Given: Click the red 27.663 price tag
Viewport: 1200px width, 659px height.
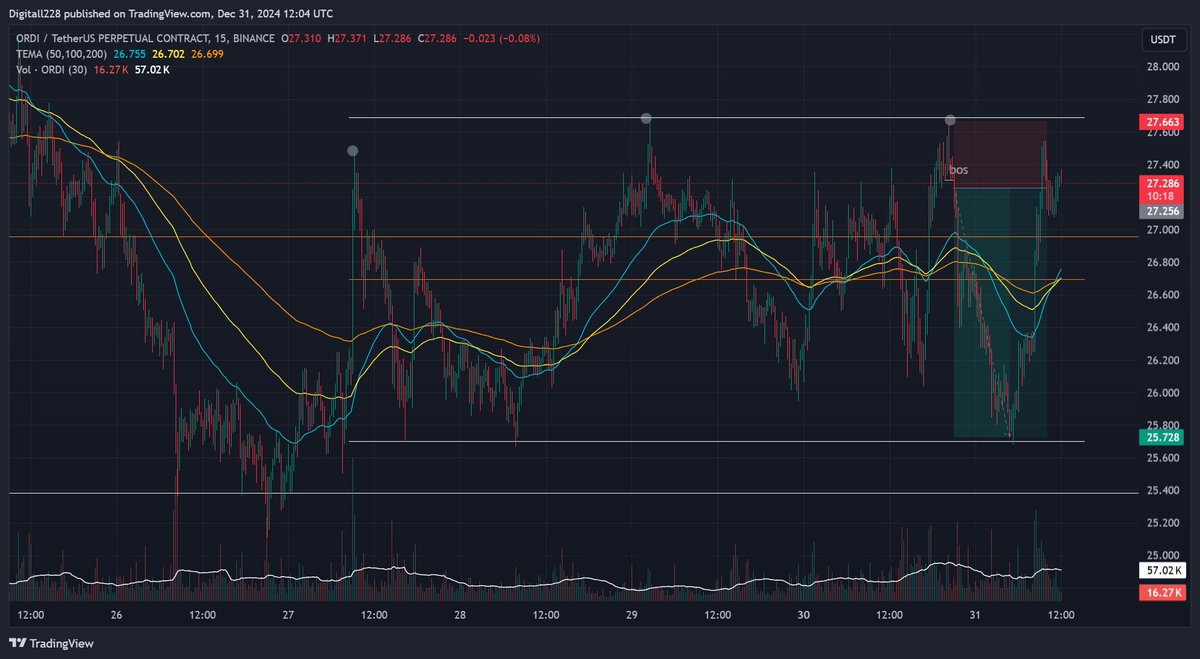Looking at the screenshot, I should pyautogui.click(x=1160, y=122).
